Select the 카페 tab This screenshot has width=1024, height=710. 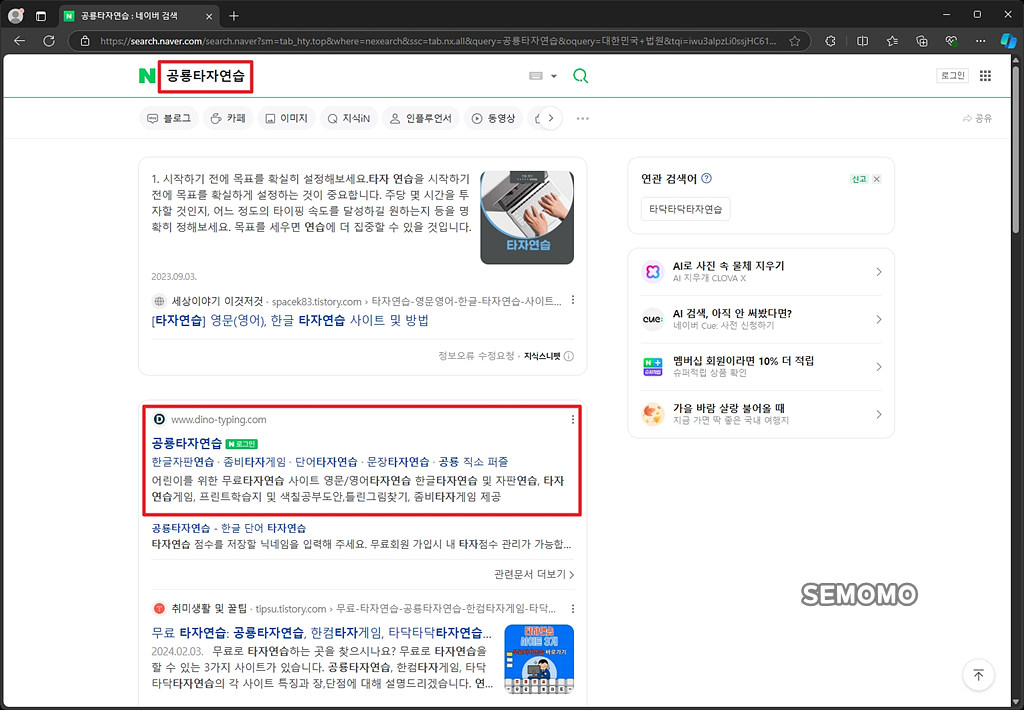(228, 118)
